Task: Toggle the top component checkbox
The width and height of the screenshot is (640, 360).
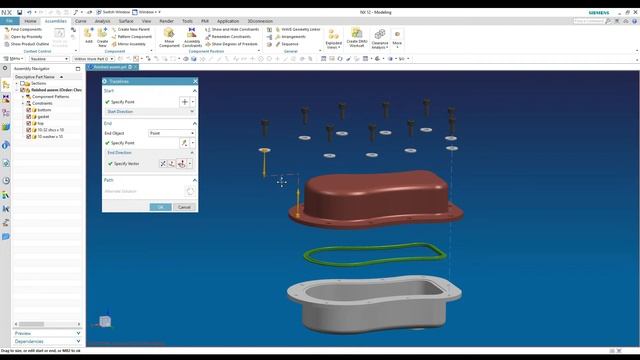Action: tap(29, 123)
